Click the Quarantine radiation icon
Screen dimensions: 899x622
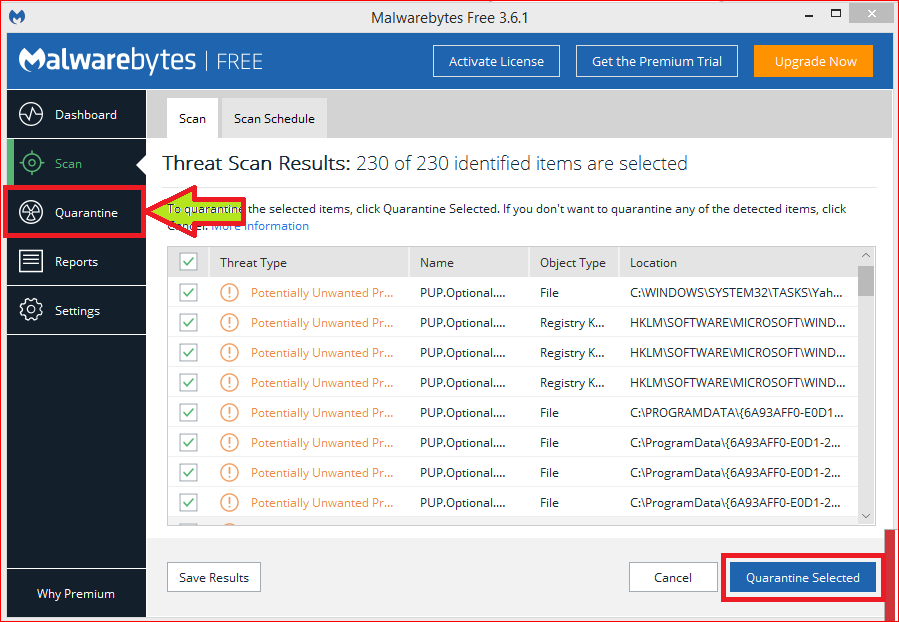click(x=31, y=213)
